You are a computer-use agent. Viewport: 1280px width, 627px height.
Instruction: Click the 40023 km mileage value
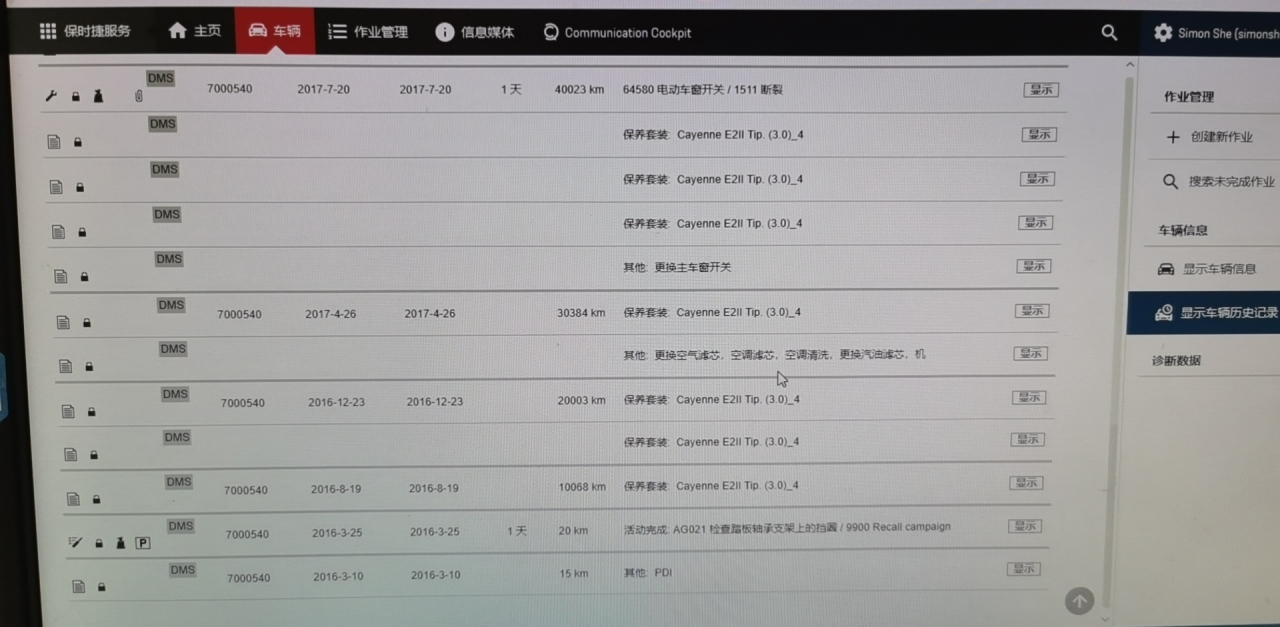580,89
